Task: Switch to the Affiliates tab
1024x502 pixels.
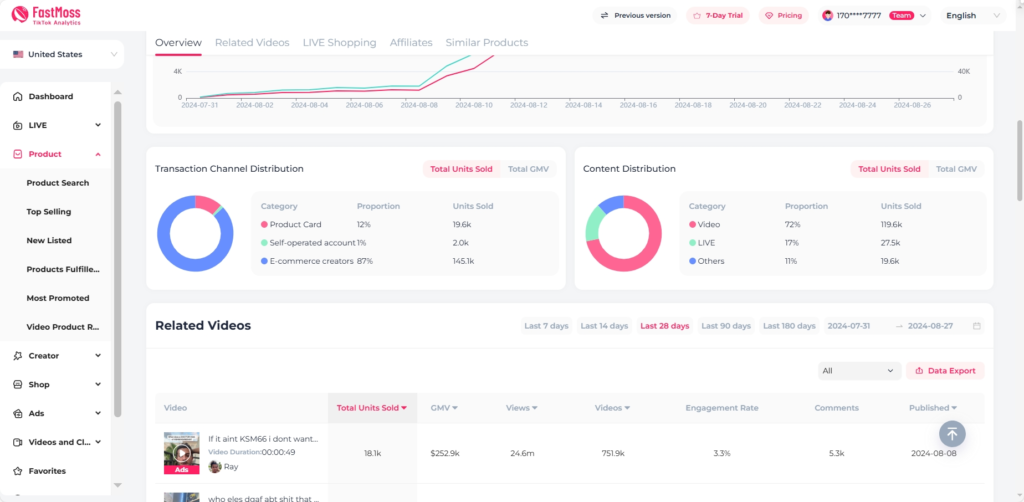Action: (411, 43)
